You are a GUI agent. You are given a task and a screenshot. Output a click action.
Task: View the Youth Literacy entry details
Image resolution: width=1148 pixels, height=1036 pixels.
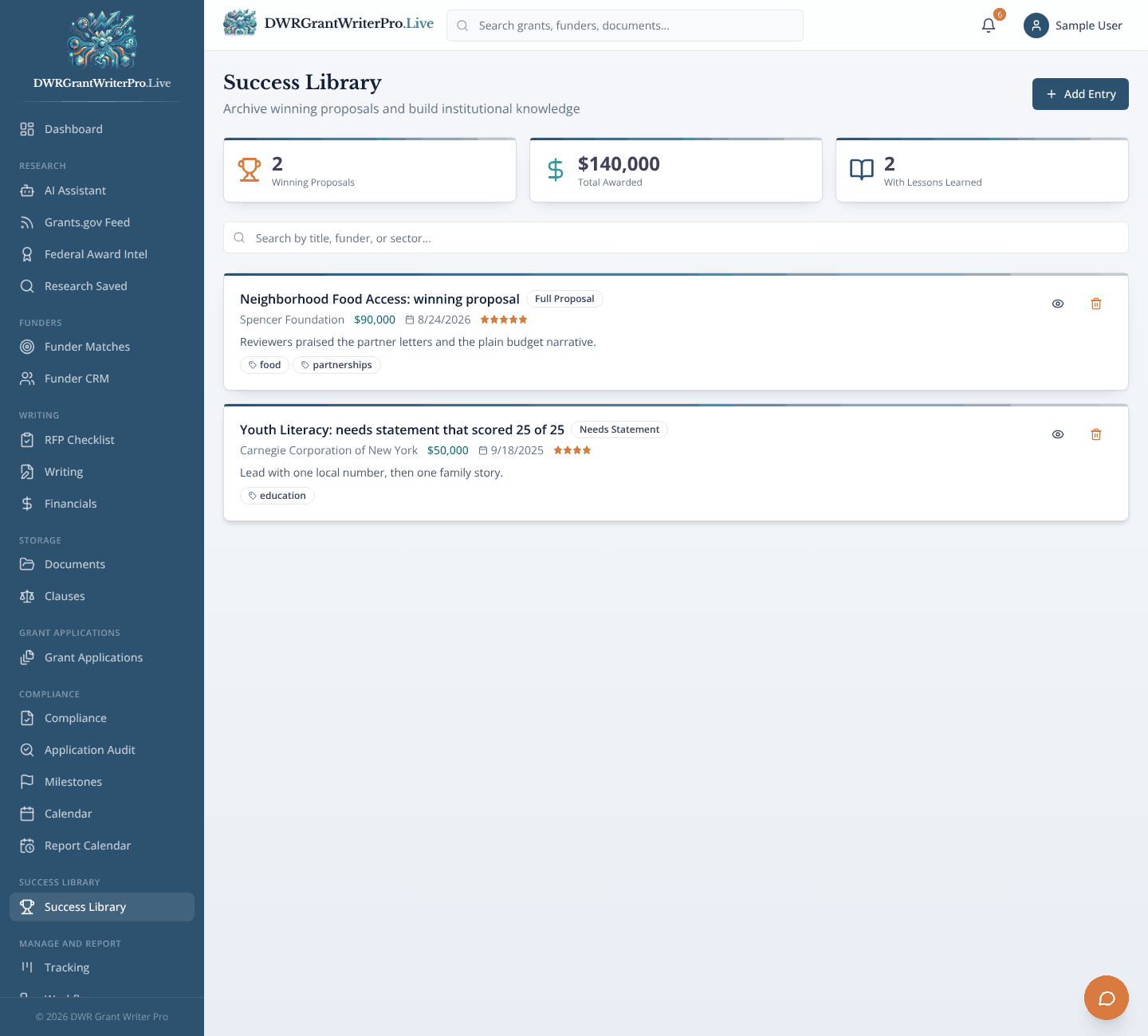click(x=1058, y=434)
